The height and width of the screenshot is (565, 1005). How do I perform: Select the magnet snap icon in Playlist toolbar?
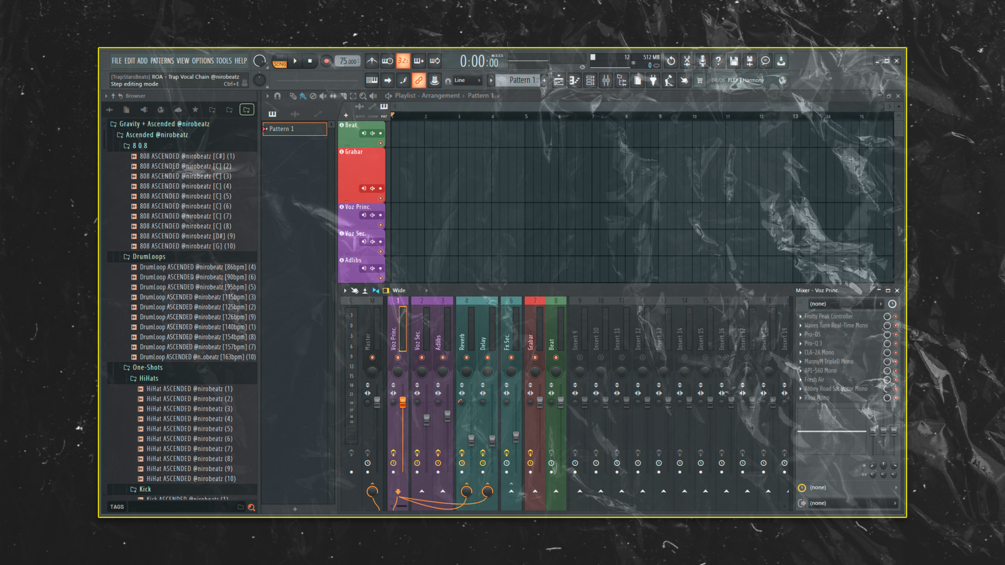(278, 96)
